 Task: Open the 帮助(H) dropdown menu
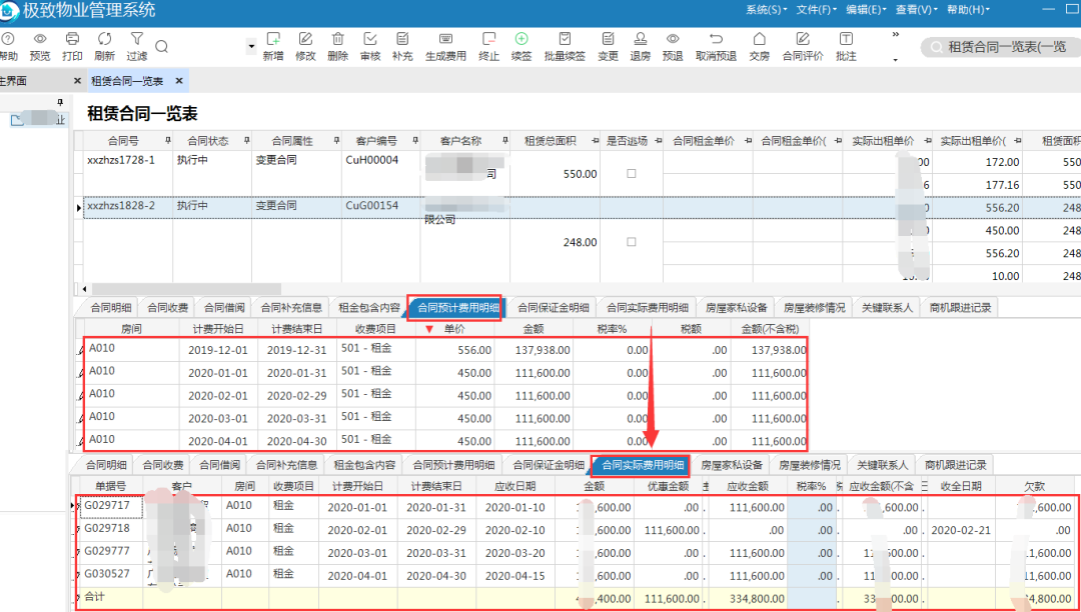pyautogui.click(x=968, y=10)
